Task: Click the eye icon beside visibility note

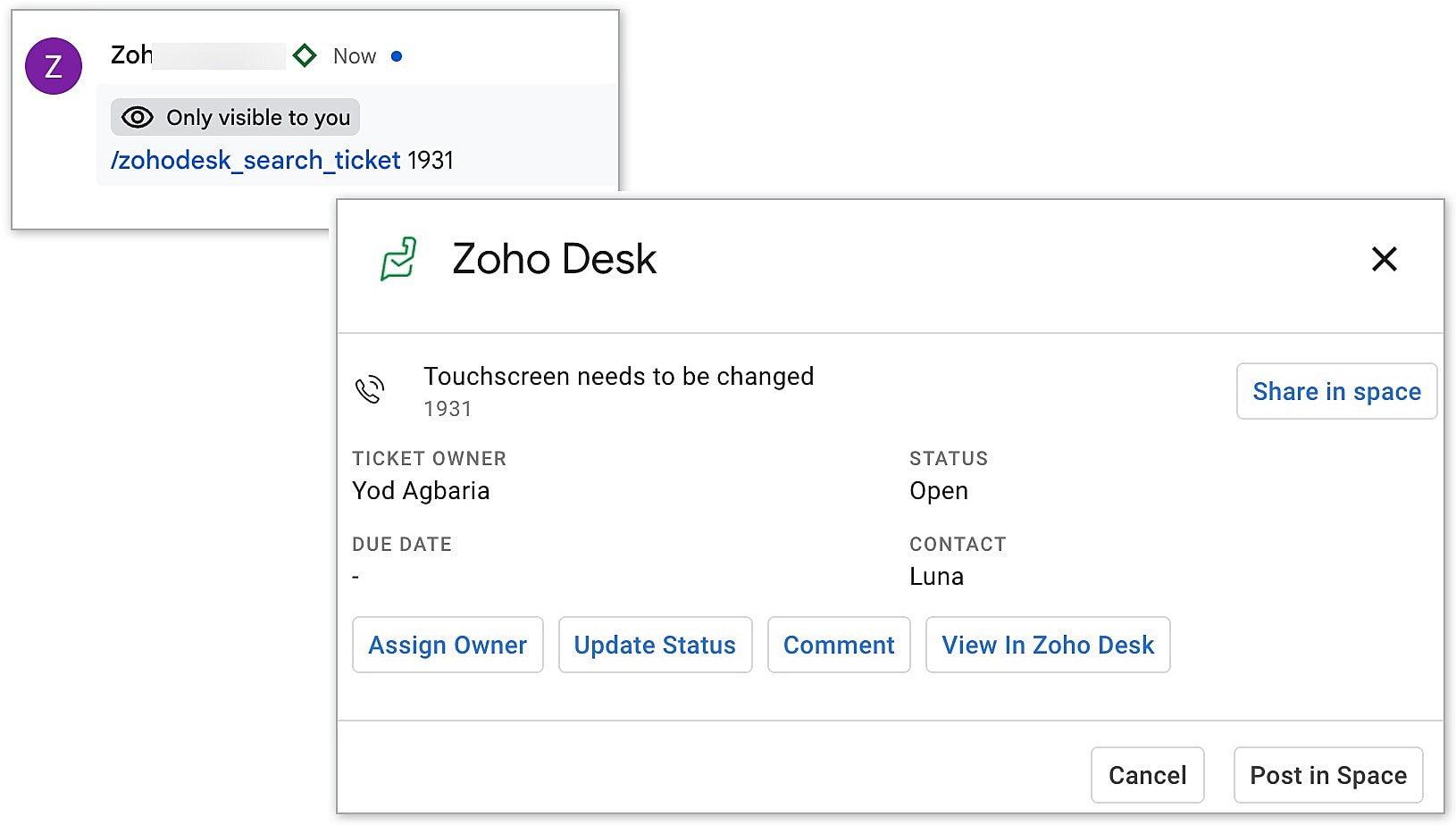Action: click(138, 117)
